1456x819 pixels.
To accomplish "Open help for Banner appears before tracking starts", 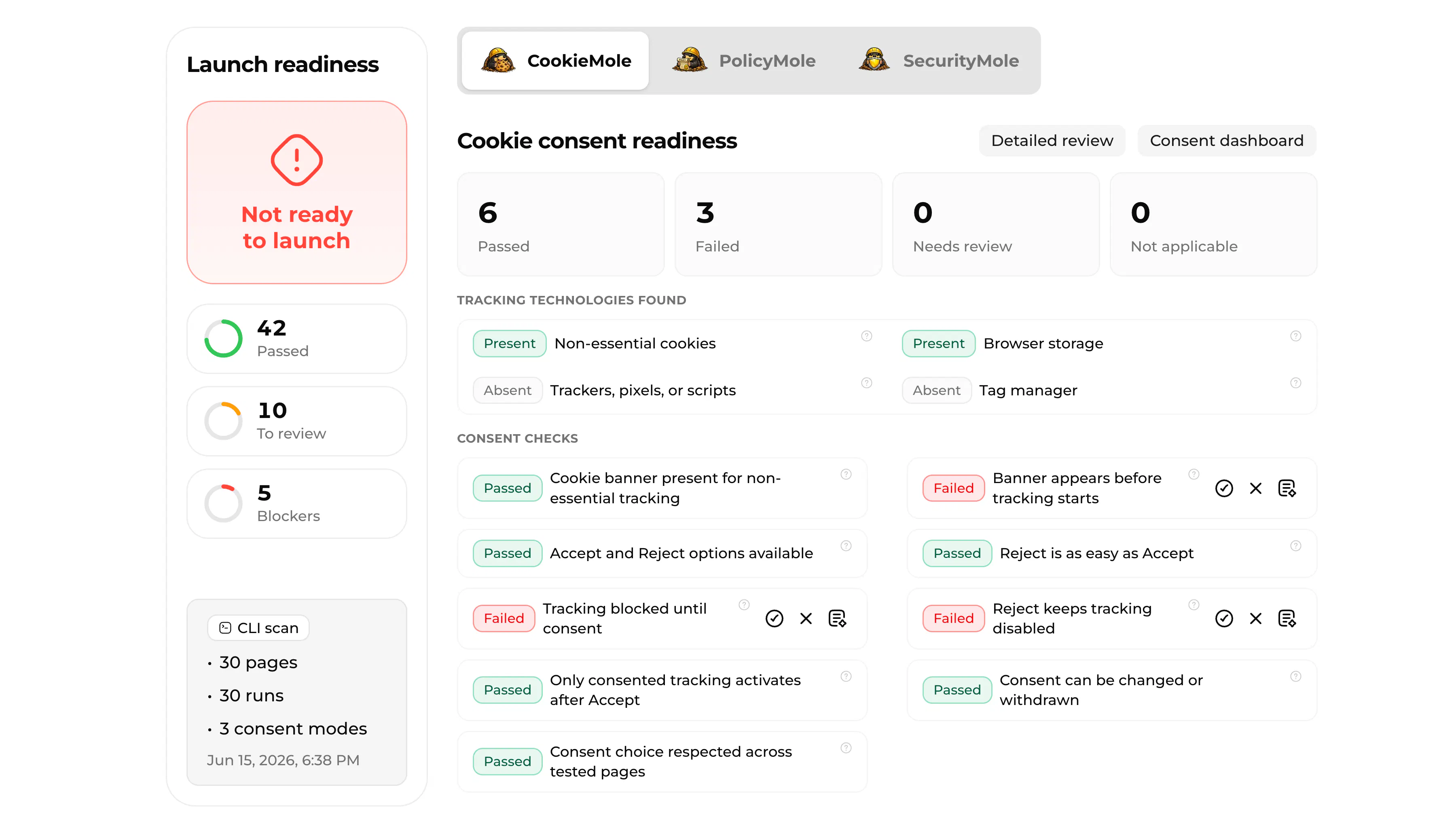I will click(x=1194, y=475).
